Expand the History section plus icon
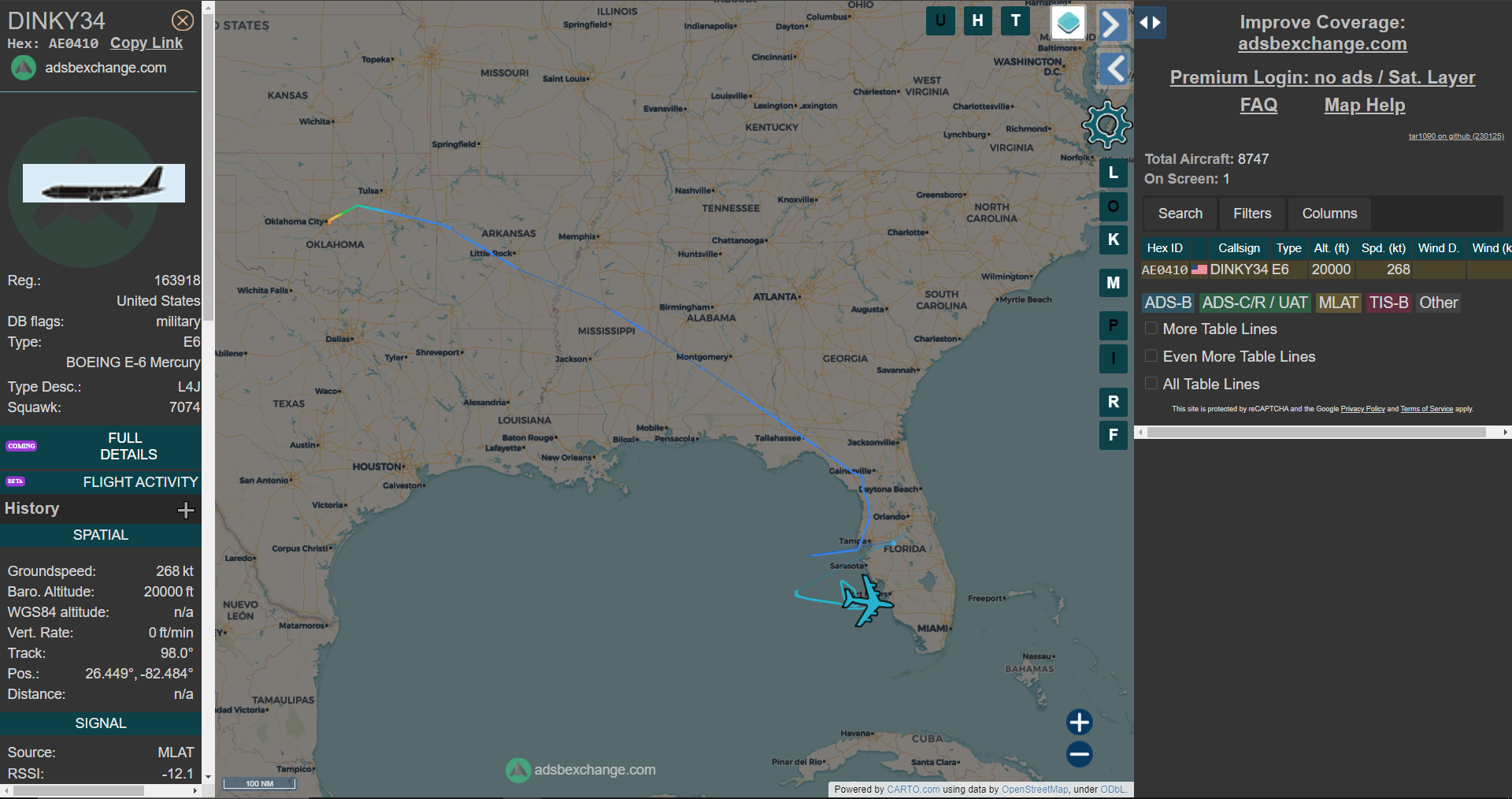 (x=186, y=510)
